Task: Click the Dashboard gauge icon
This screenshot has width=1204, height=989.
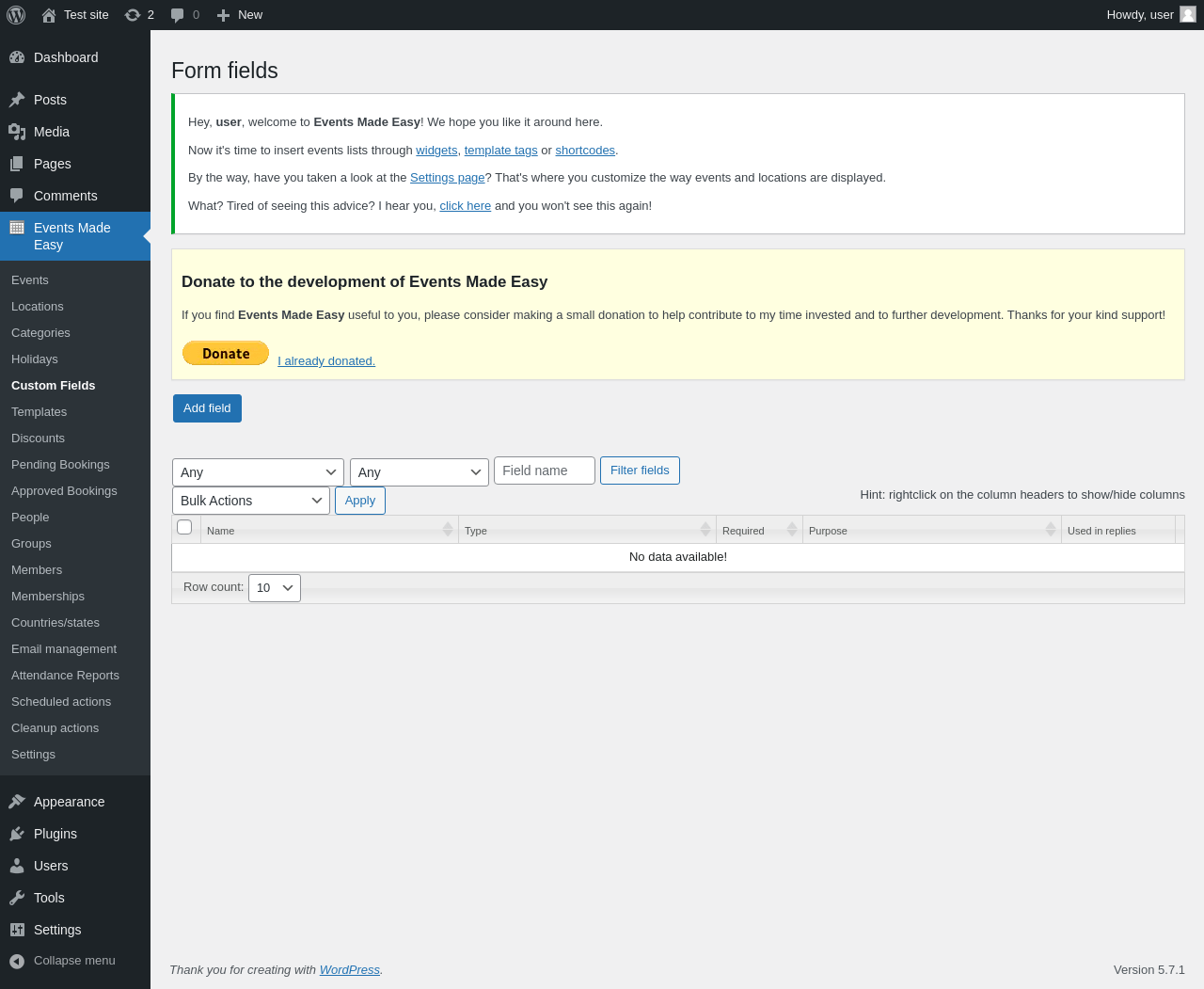Action: coord(17,57)
